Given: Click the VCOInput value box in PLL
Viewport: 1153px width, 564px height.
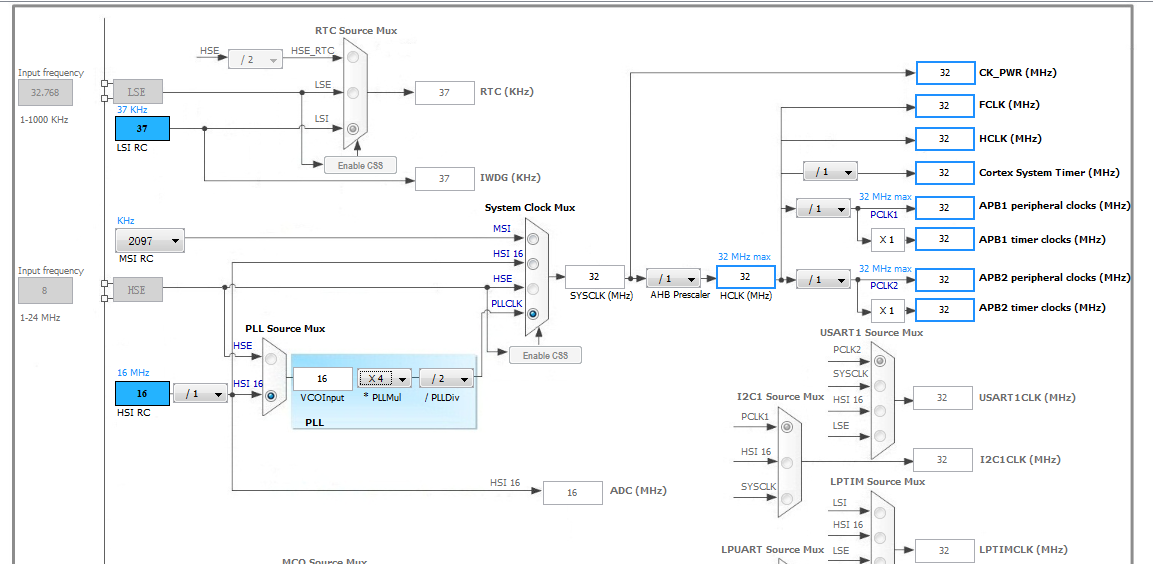Looking at the screenshot, I should point(322,379).
